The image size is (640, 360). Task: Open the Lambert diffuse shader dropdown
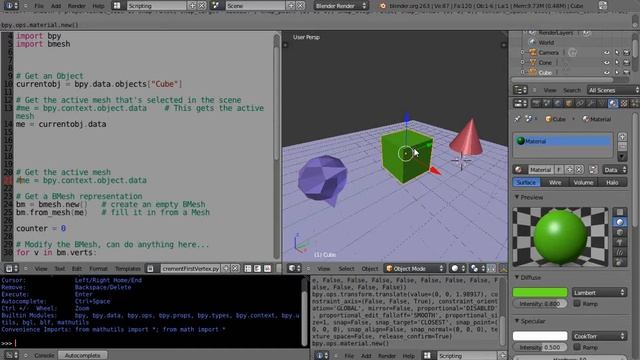coord(599,292)
